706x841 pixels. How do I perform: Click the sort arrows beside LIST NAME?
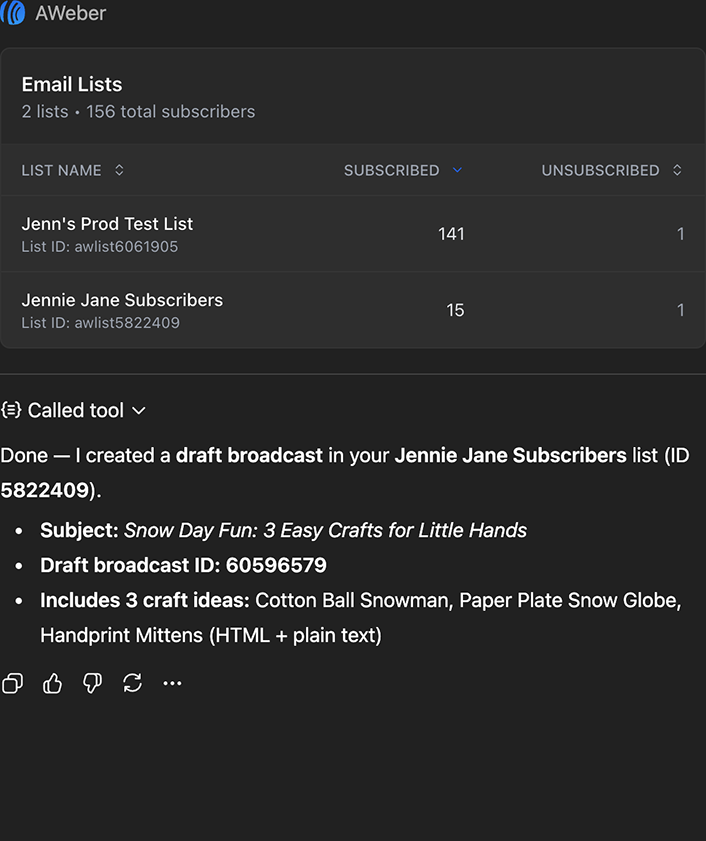[119, 170]
